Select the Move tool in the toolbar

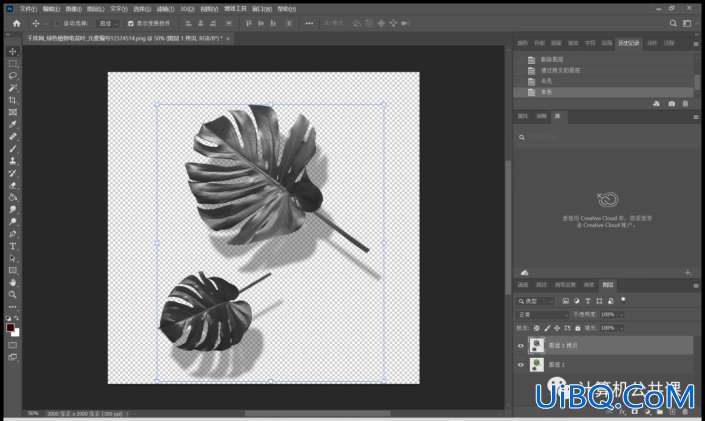[x=13, y=52]
